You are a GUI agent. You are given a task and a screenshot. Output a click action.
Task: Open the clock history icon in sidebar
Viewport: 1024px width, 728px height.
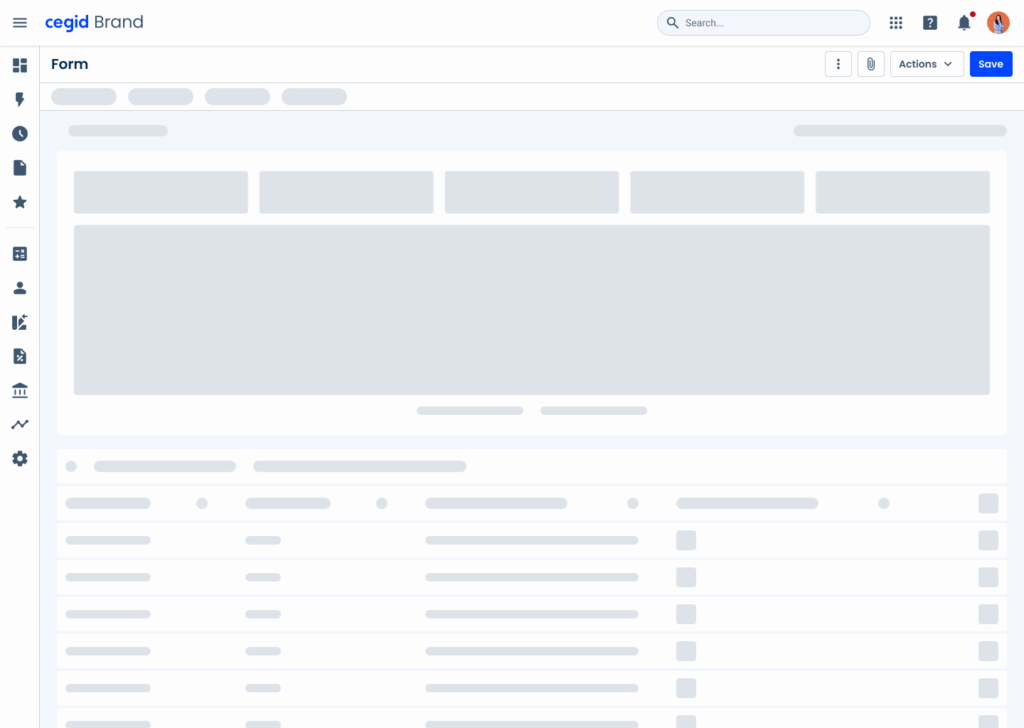coord(20,134)
